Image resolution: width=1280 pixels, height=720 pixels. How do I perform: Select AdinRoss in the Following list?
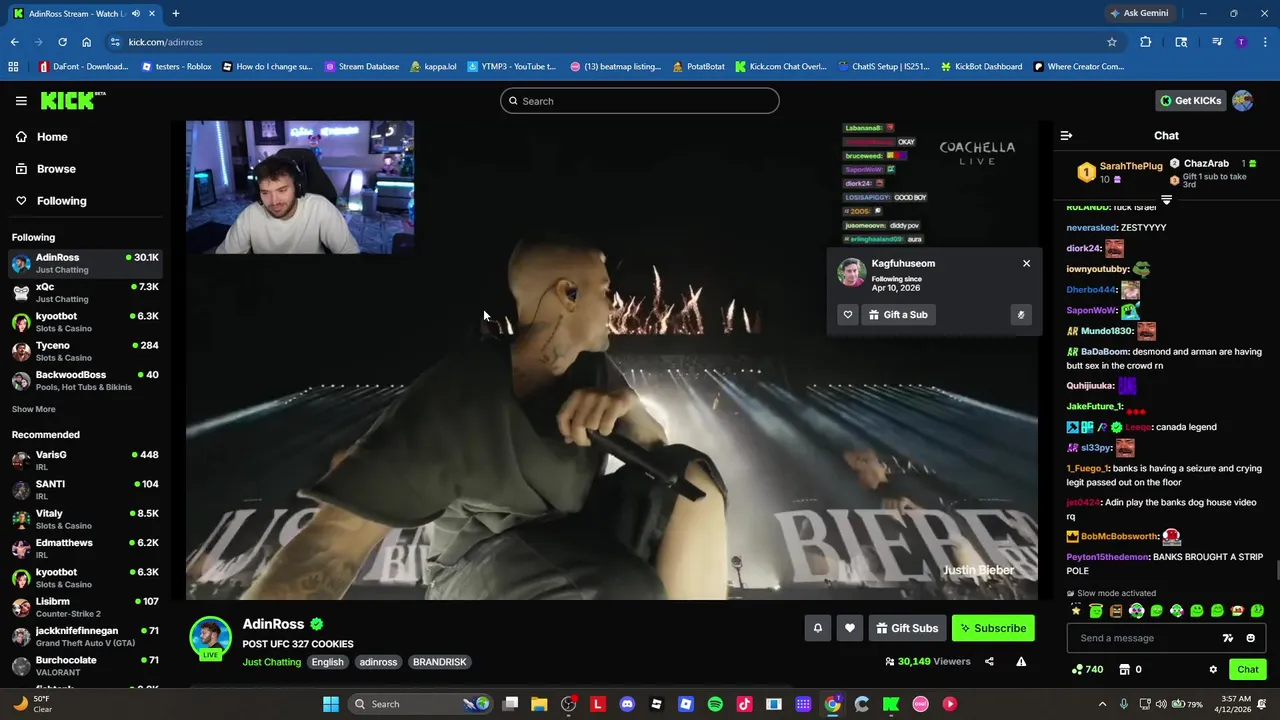(x=84, y=263)
